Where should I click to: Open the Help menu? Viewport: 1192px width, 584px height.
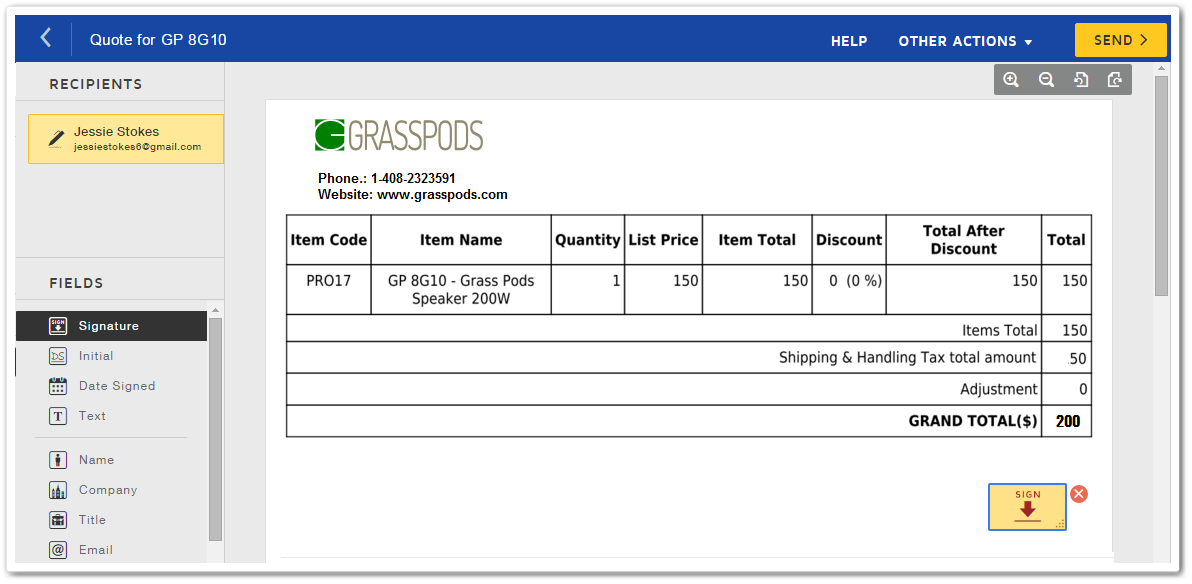pyautogui.click(x=849, y=41)
